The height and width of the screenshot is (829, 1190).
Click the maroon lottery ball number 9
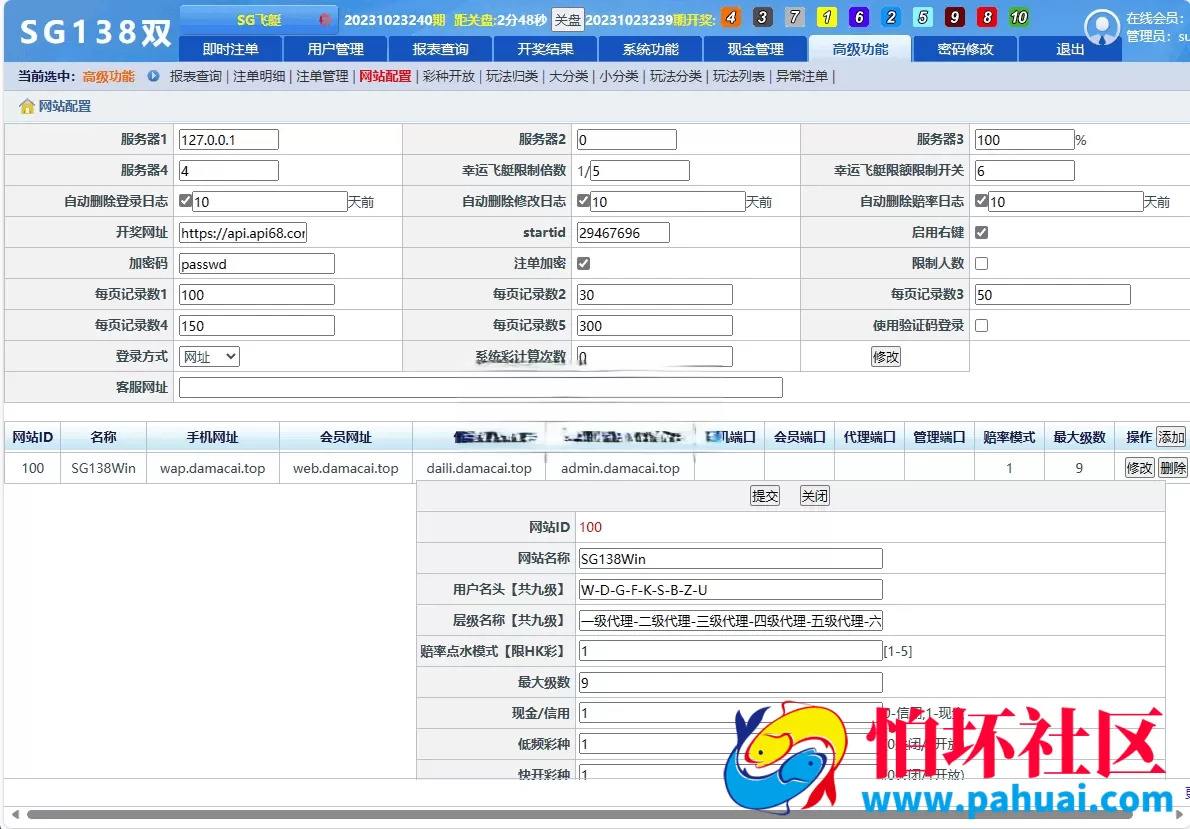coord(955,17)
